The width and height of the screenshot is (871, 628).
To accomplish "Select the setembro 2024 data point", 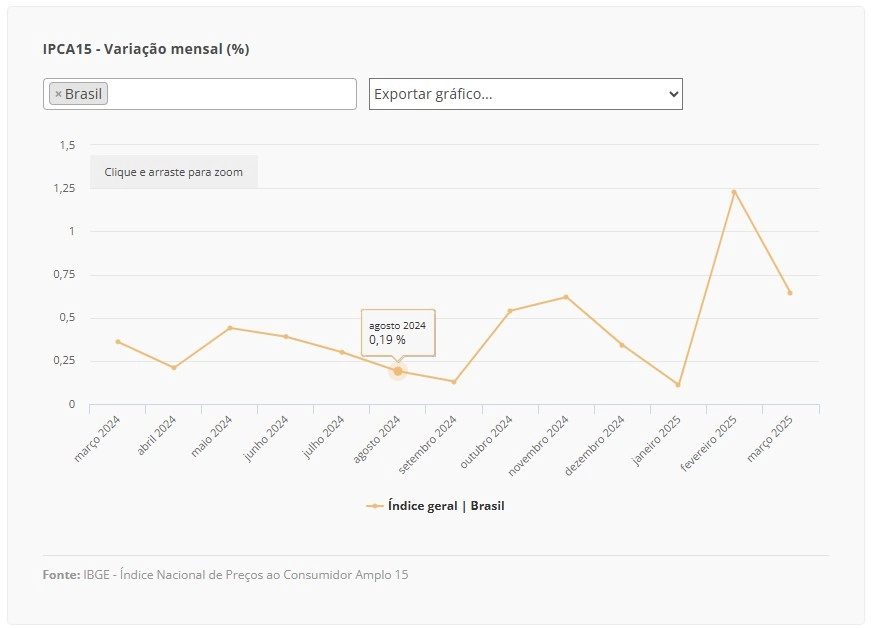I will click(454, 381).
